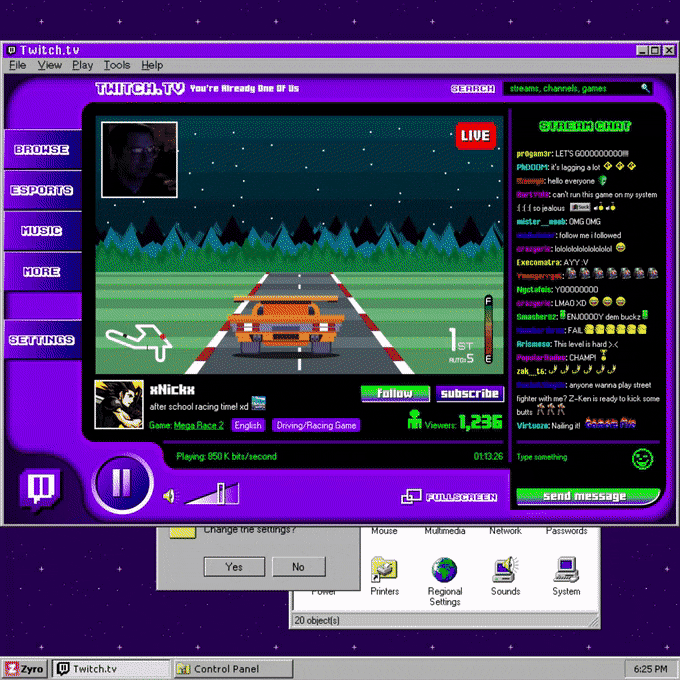This screenshot has width=680, height=680.
Task: Click chat username Nyctafela
Action: click(x=534, y=290)
